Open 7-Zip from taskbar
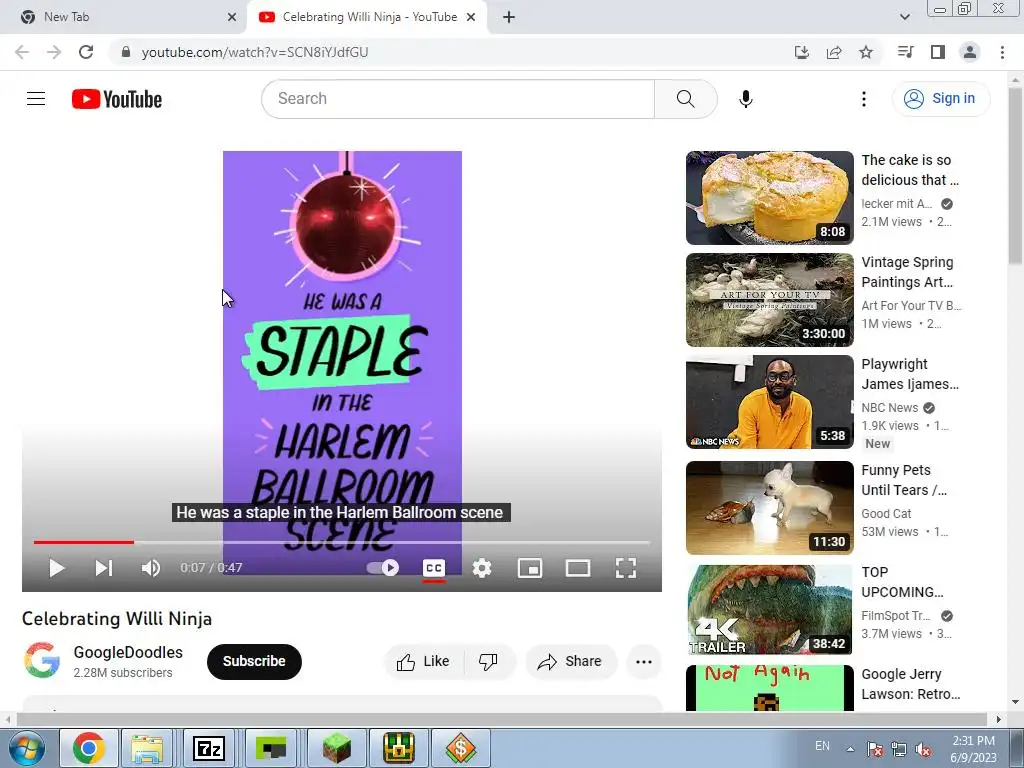This screenshot has width=1024, height=768. click(x=209, y=748)
